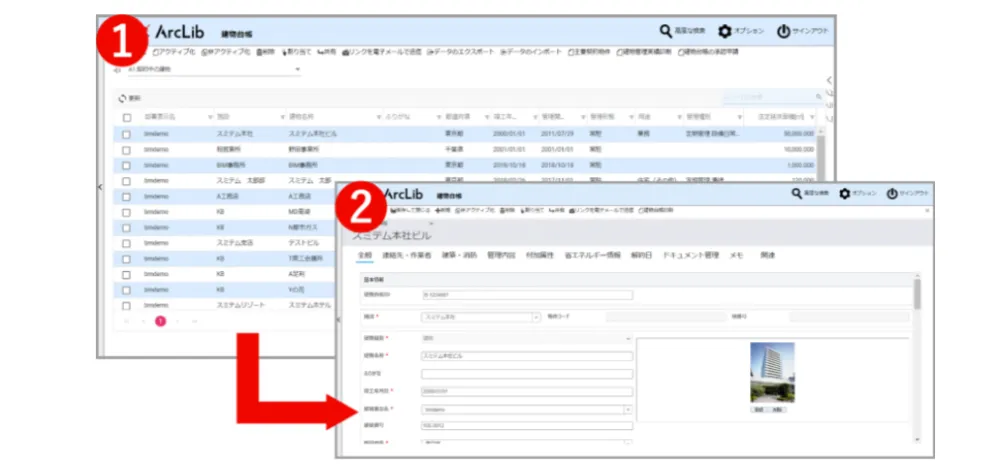
Task: Check the A工務店 row checkbox
Action: point(126,196)
